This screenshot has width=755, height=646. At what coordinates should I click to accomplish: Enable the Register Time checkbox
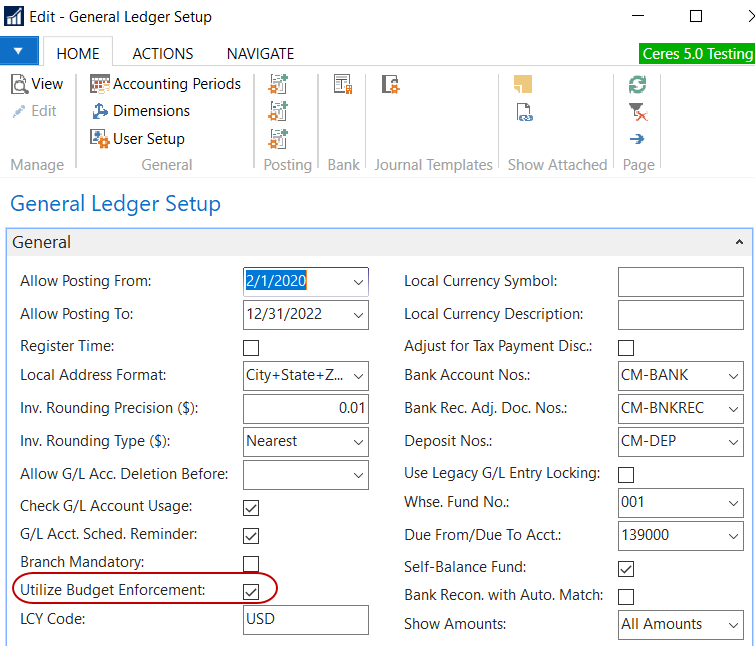click(251, 348)
